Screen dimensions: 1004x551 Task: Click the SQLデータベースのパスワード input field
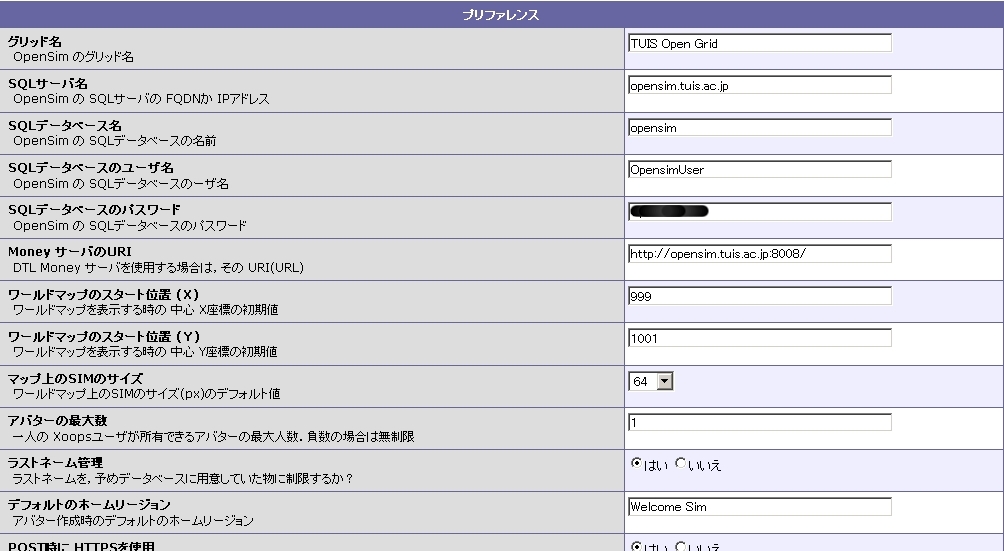[759, 211]
